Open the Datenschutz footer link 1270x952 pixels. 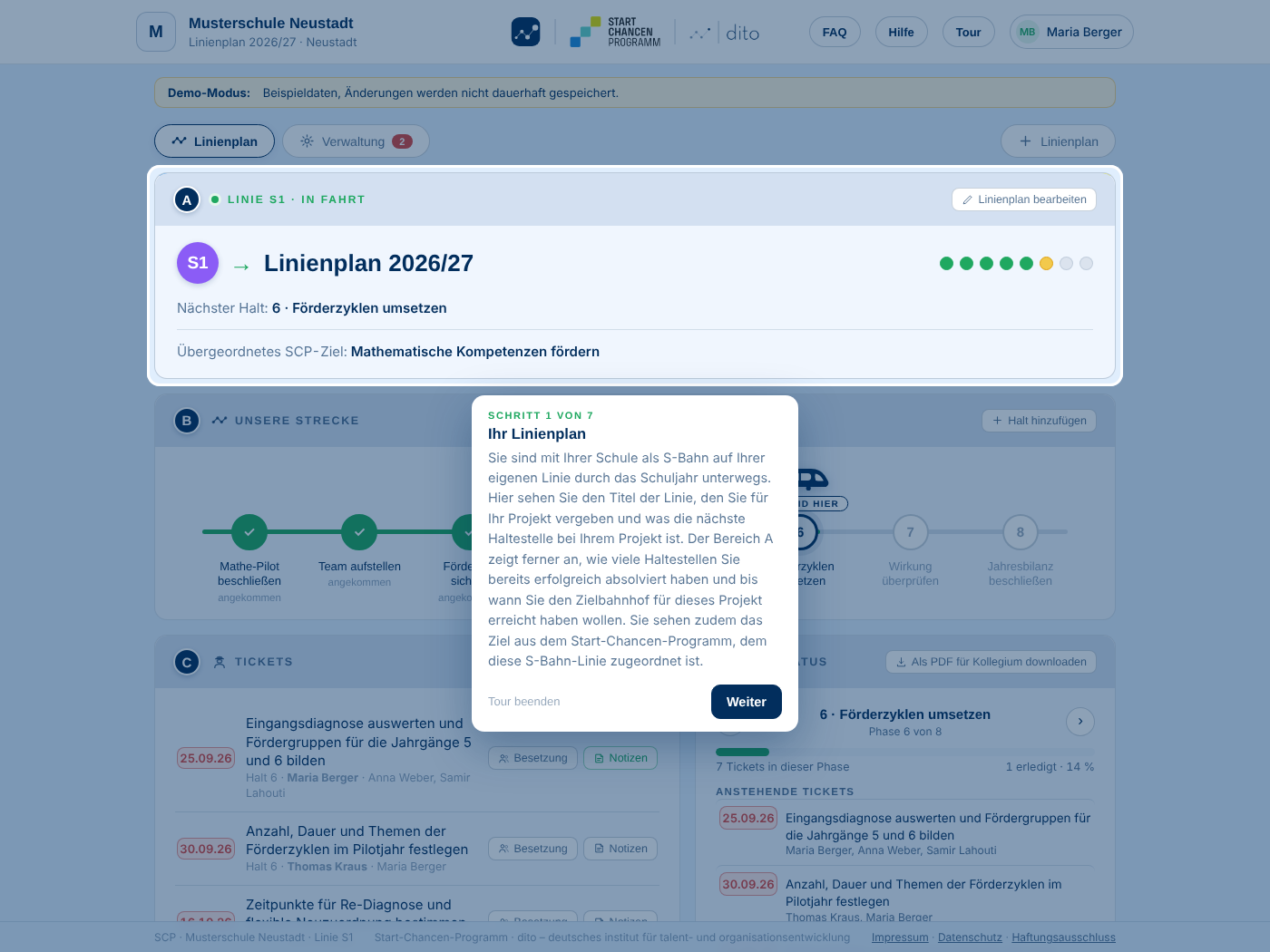coord(970,937)
